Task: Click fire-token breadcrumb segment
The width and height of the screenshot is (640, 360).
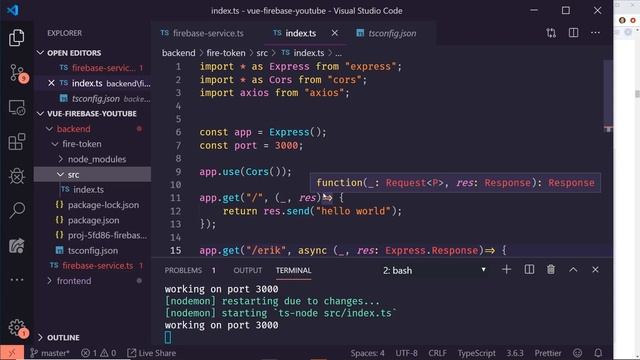Action: click(226, 53)
